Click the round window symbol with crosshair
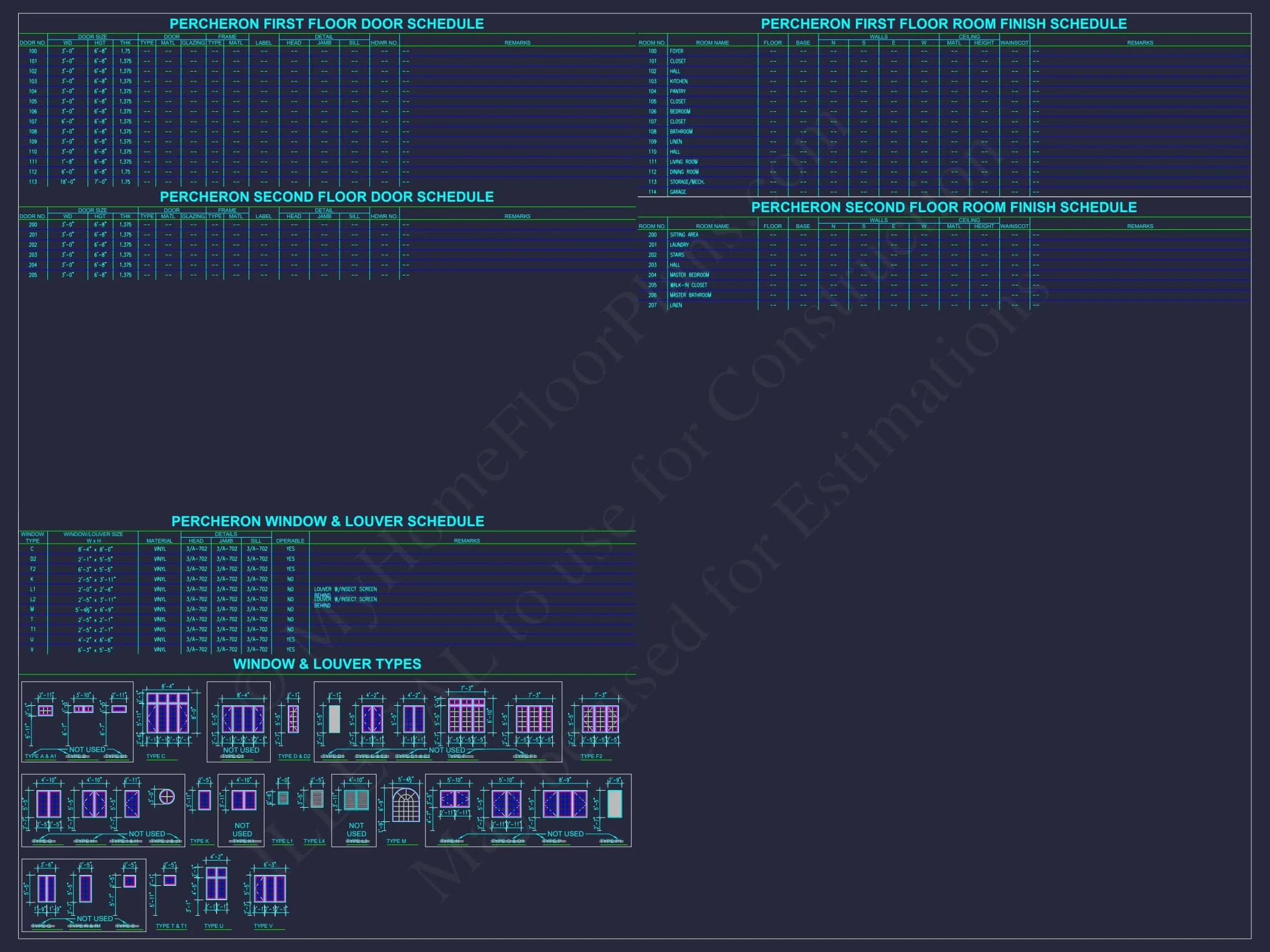The image size is (1270, 952). tap(166, 797)
